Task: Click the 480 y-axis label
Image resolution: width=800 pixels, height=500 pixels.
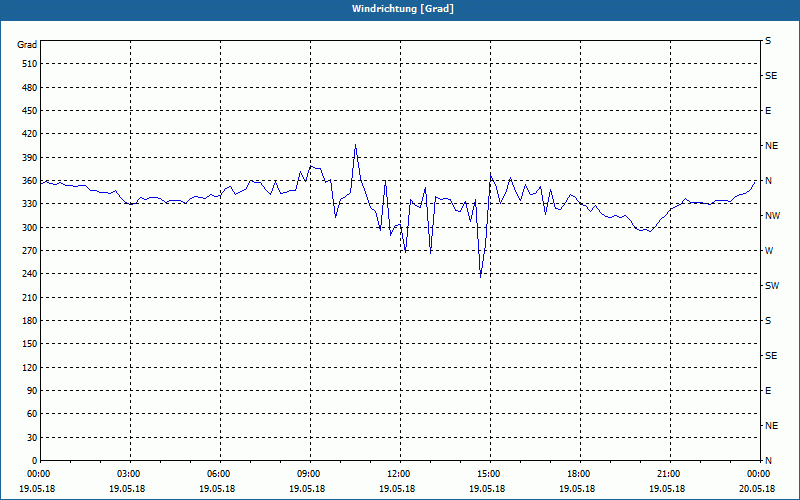Action: (30, 88)
